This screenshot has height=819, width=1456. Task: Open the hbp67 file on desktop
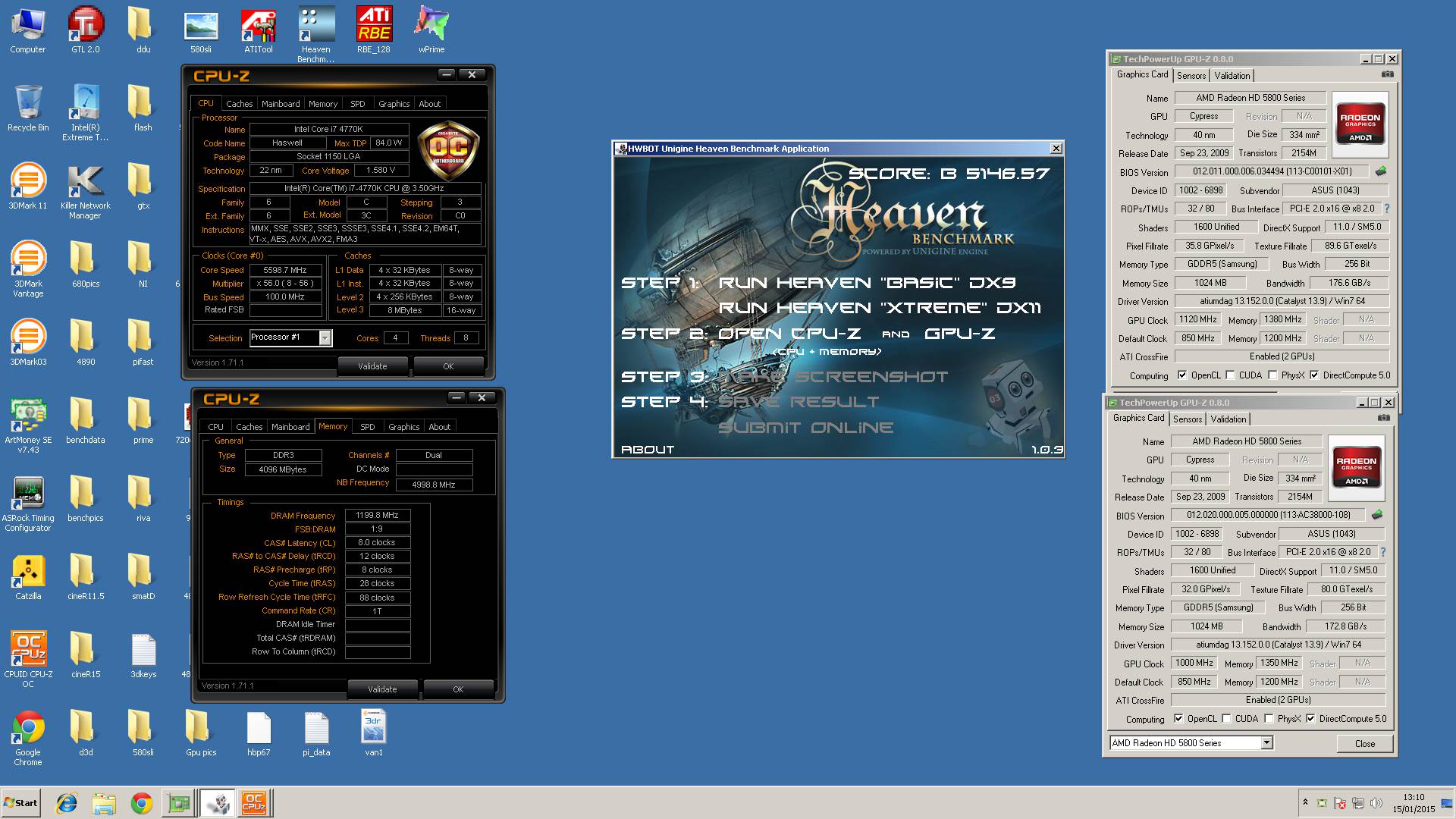(259, 733)
